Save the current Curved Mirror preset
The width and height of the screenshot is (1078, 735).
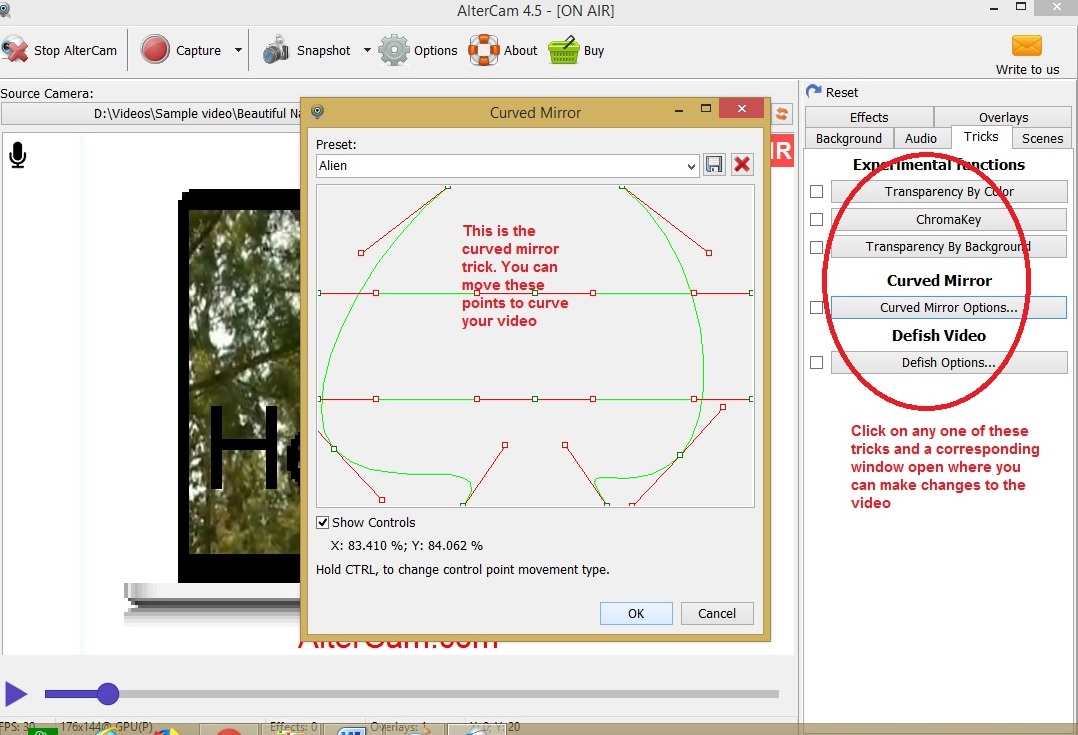pos(714,165)
